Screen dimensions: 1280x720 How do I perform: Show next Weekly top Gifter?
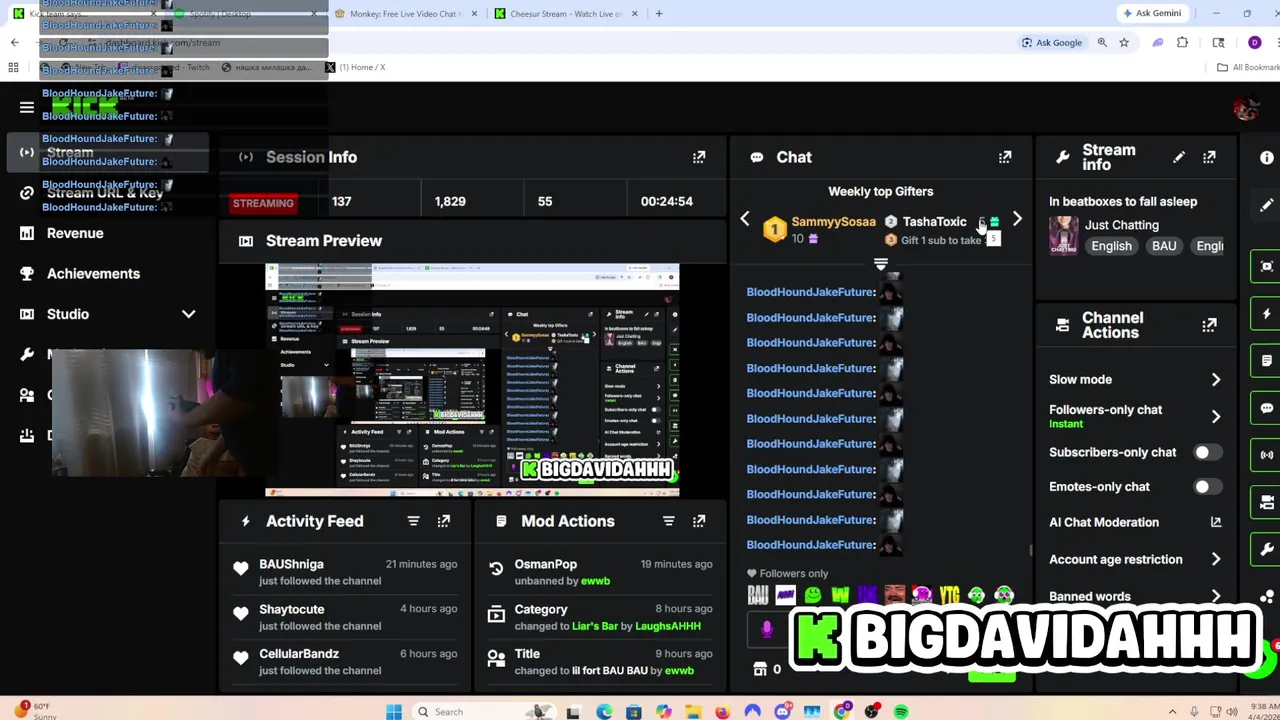tap(1017, 220)
